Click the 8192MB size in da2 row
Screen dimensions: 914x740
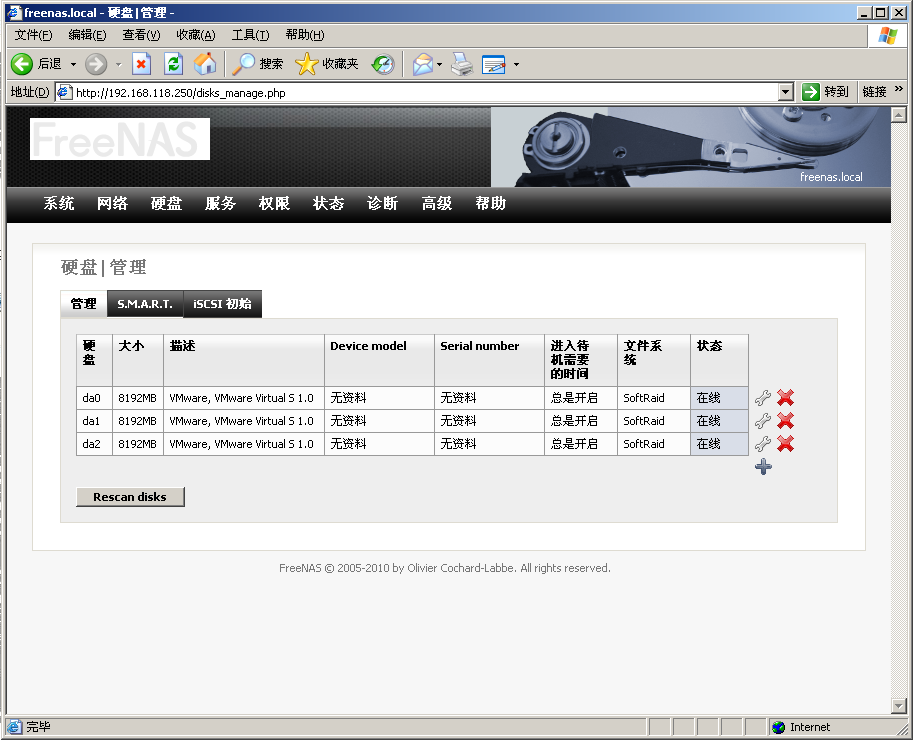[x=138, y=444]
